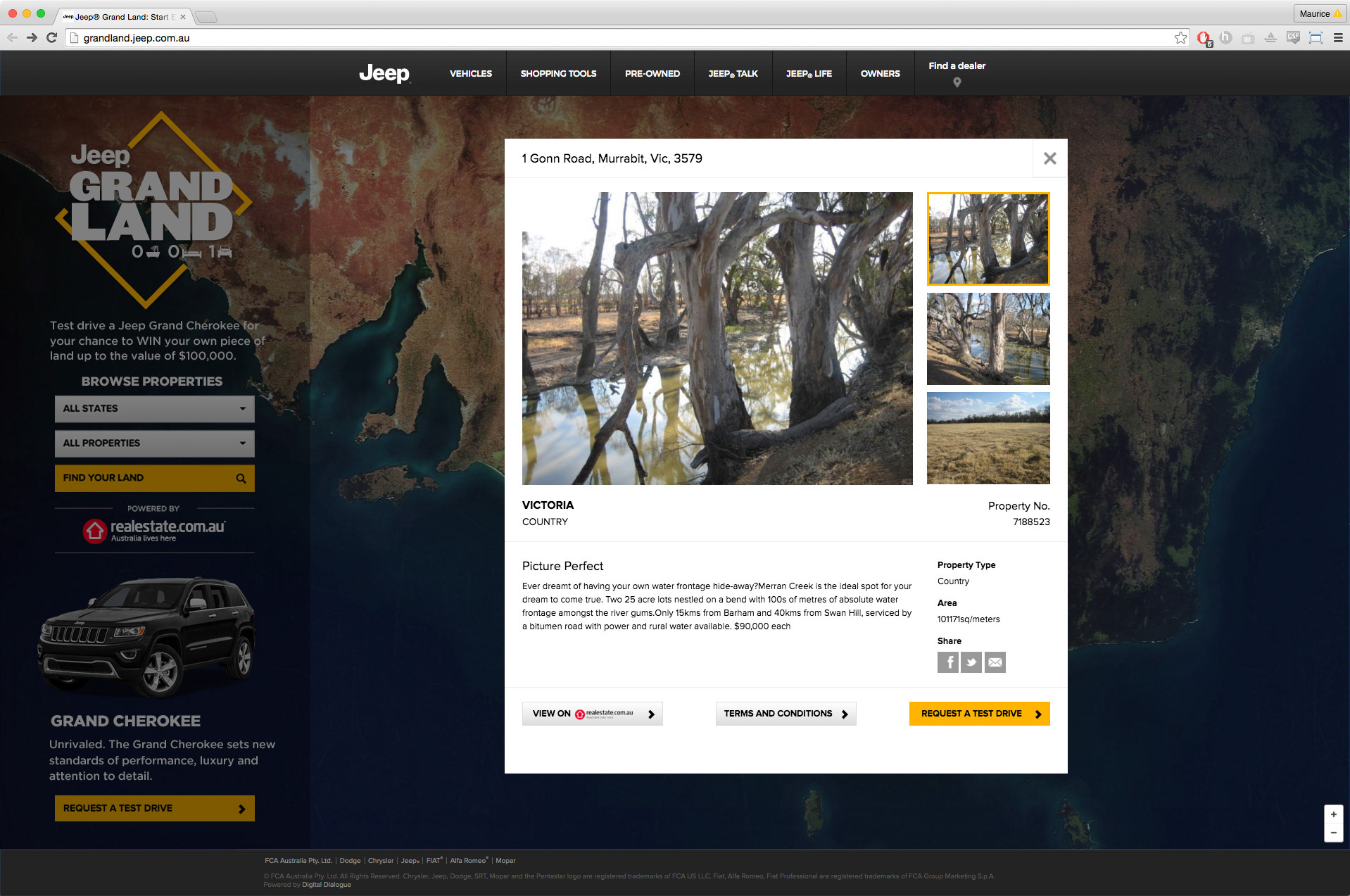The width and height of the screenshot is (1350, 896).
Task: Expand the ALL STATES dropdown
Action: pos(154,409)
